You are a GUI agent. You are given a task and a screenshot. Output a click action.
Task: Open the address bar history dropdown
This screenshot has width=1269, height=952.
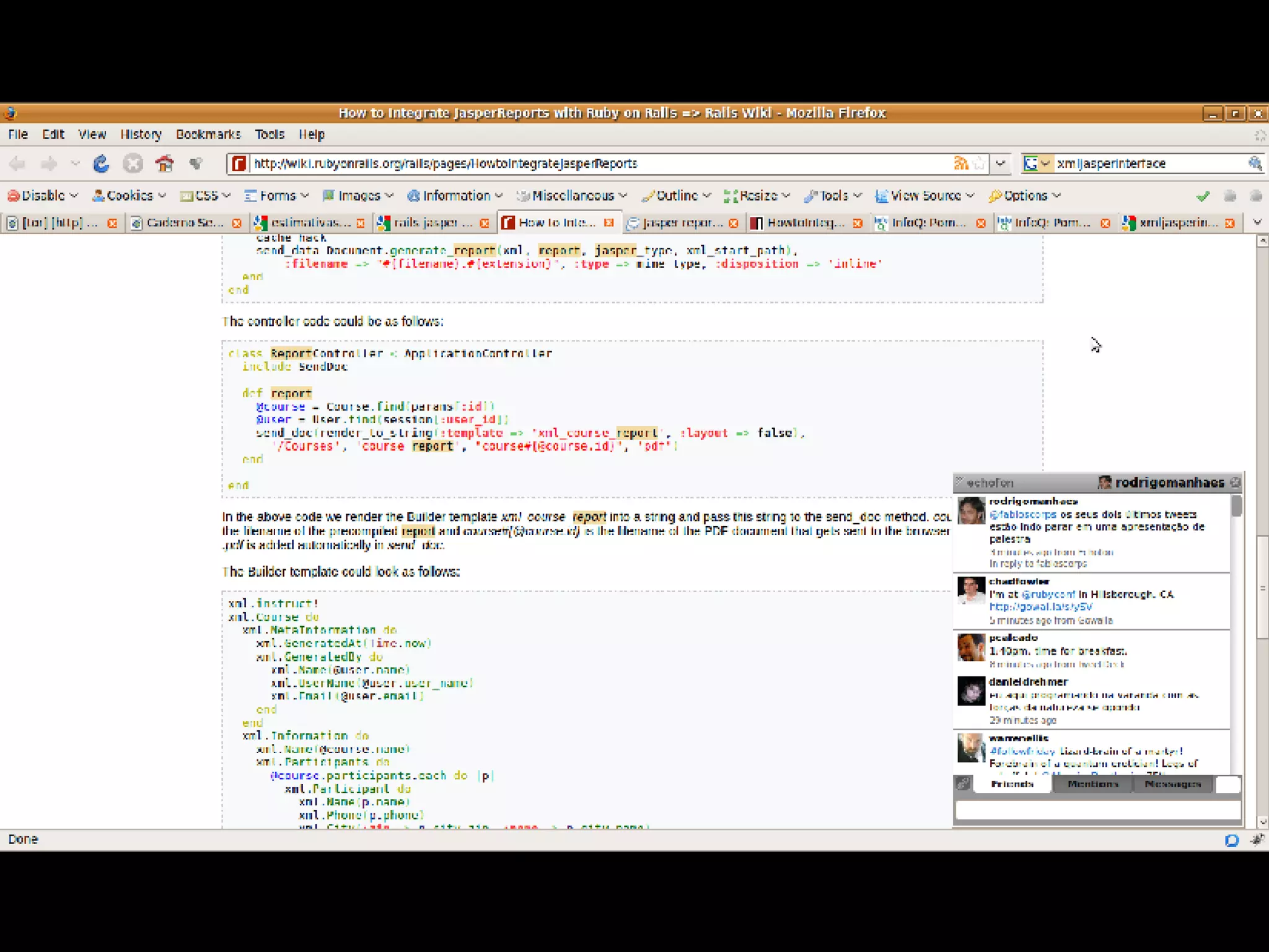[1000, 164]
